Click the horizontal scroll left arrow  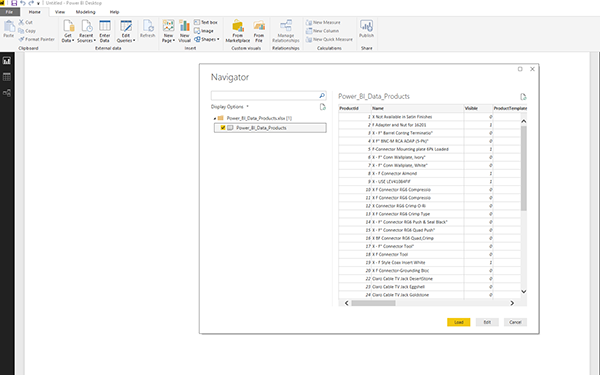(x=347, y=303)
